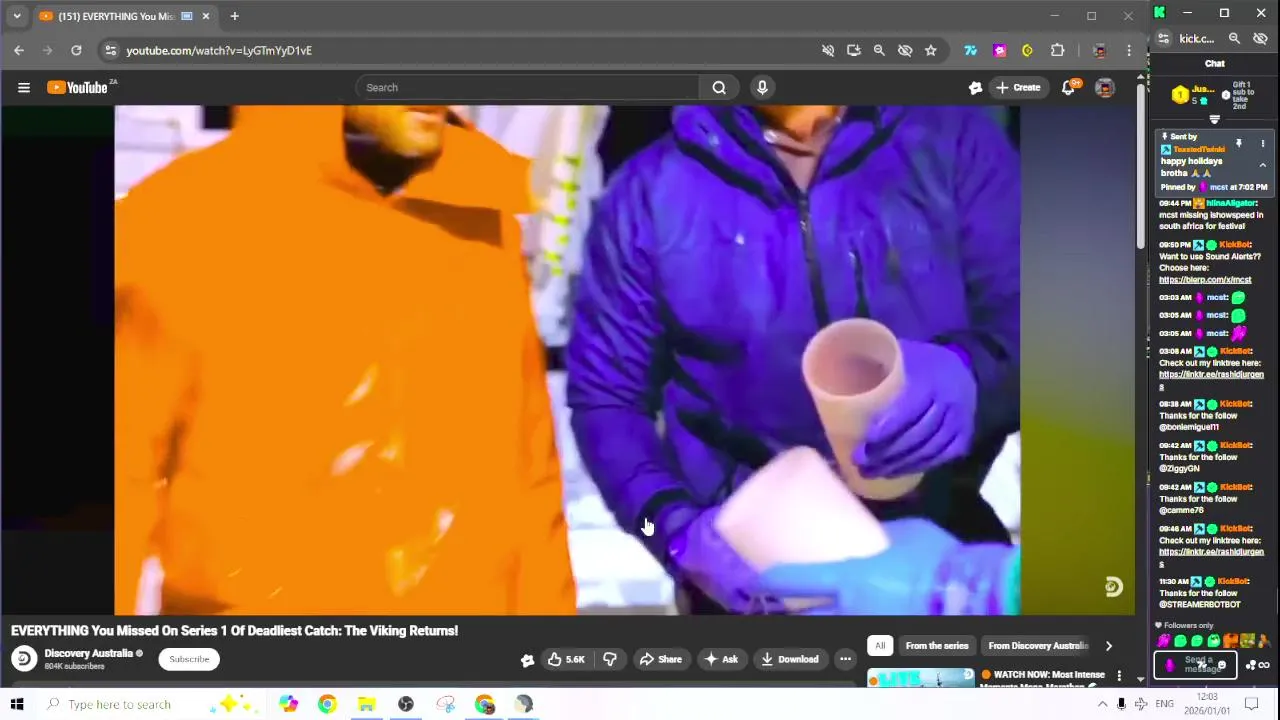
Task: Select the All filter chip
Action: [x=880, y=646]
